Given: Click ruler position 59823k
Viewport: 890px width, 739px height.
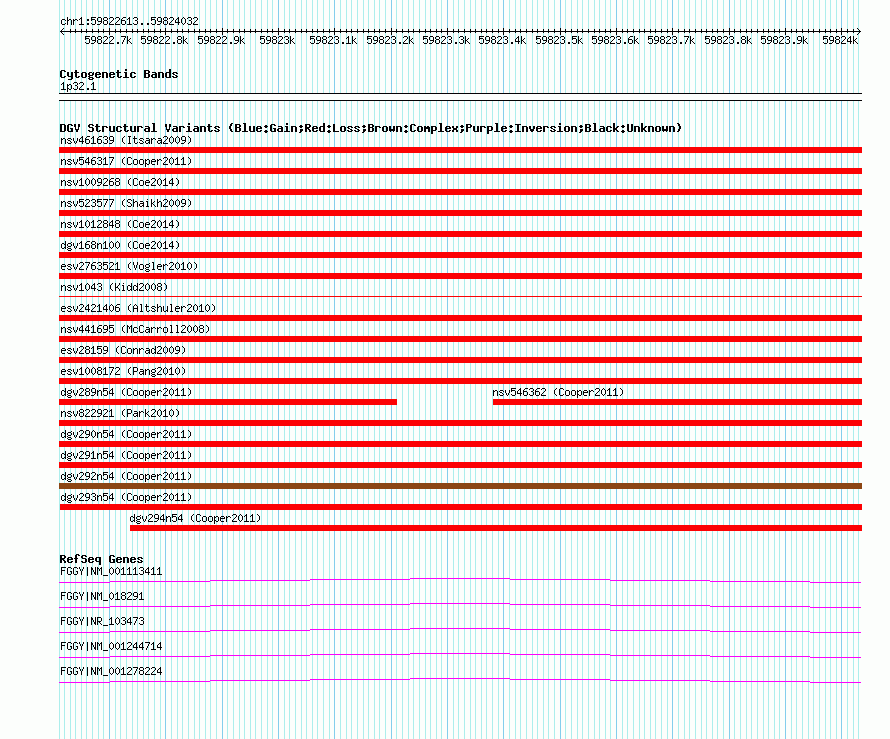Looking at the screenshot, I should click(277, 40).
